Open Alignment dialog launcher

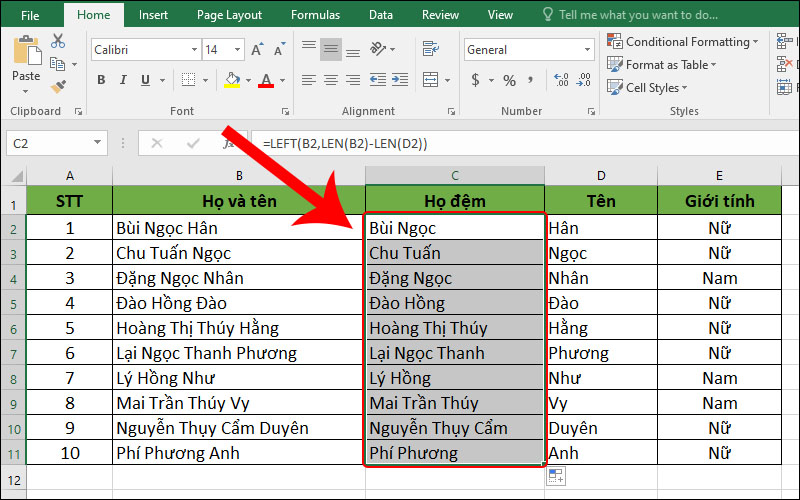pos(451,111)
